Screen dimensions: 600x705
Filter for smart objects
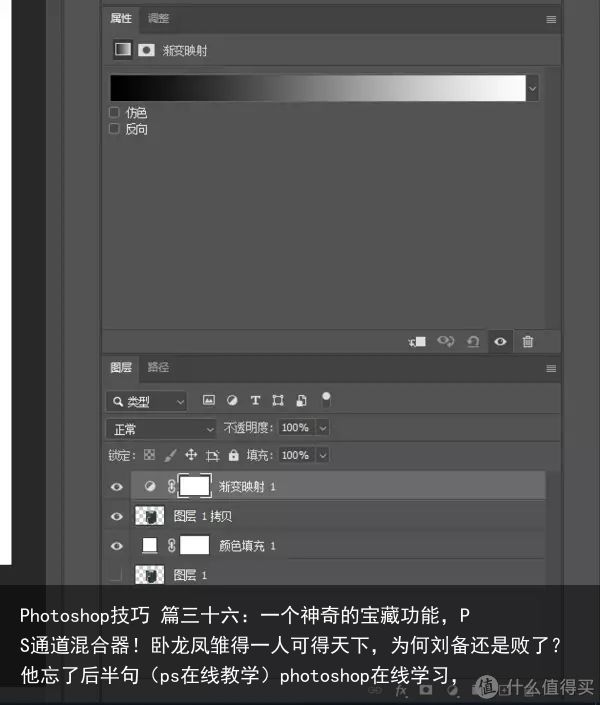click(301, 400)
